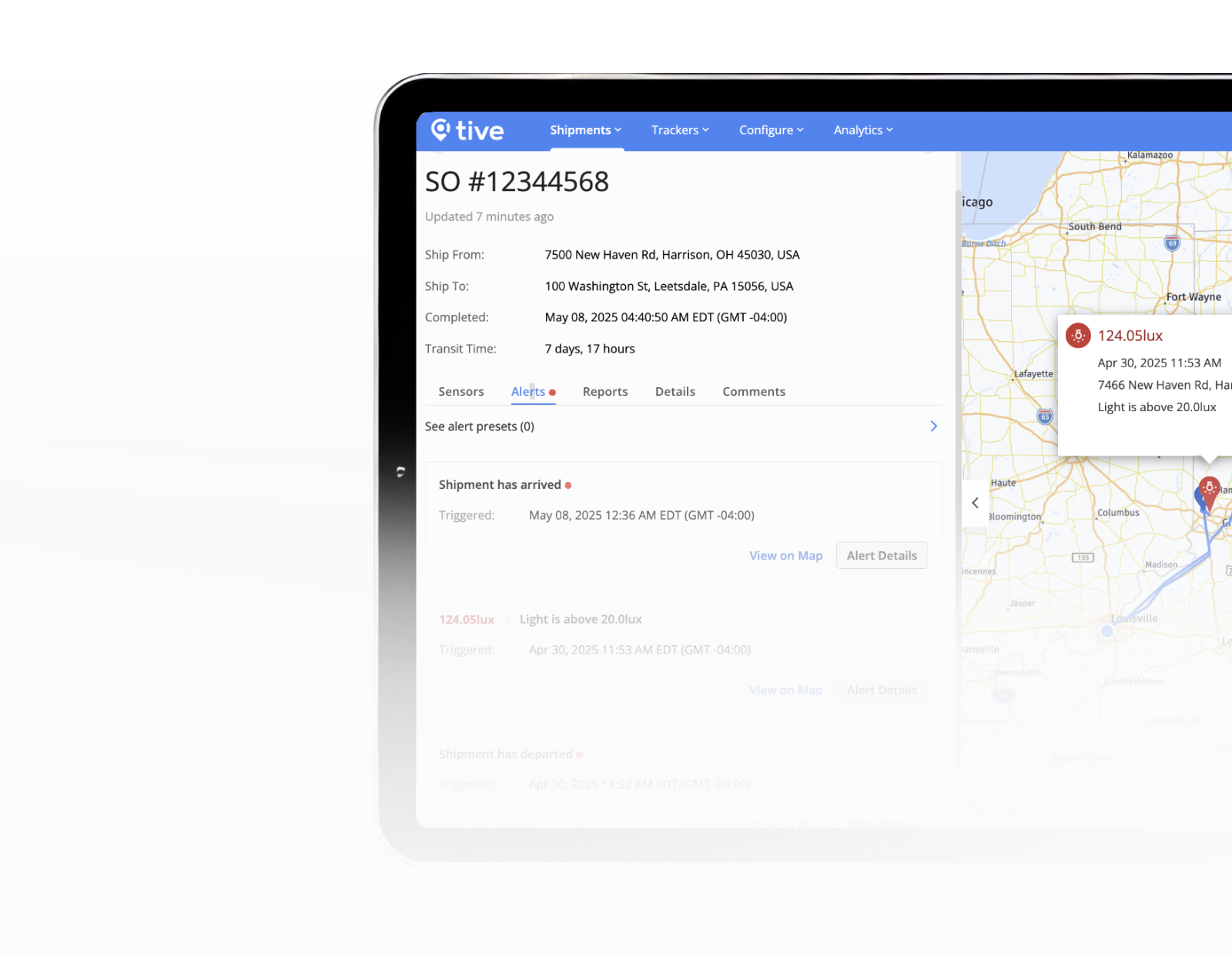The height and width of the screenshot is (957, 1232).
Task: Click the 'Updated 7 minutes ago' text
Action: coord(489,217)
